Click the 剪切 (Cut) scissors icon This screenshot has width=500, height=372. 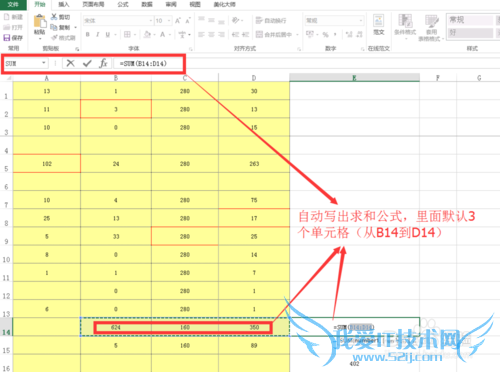click(x=54, y=16)
